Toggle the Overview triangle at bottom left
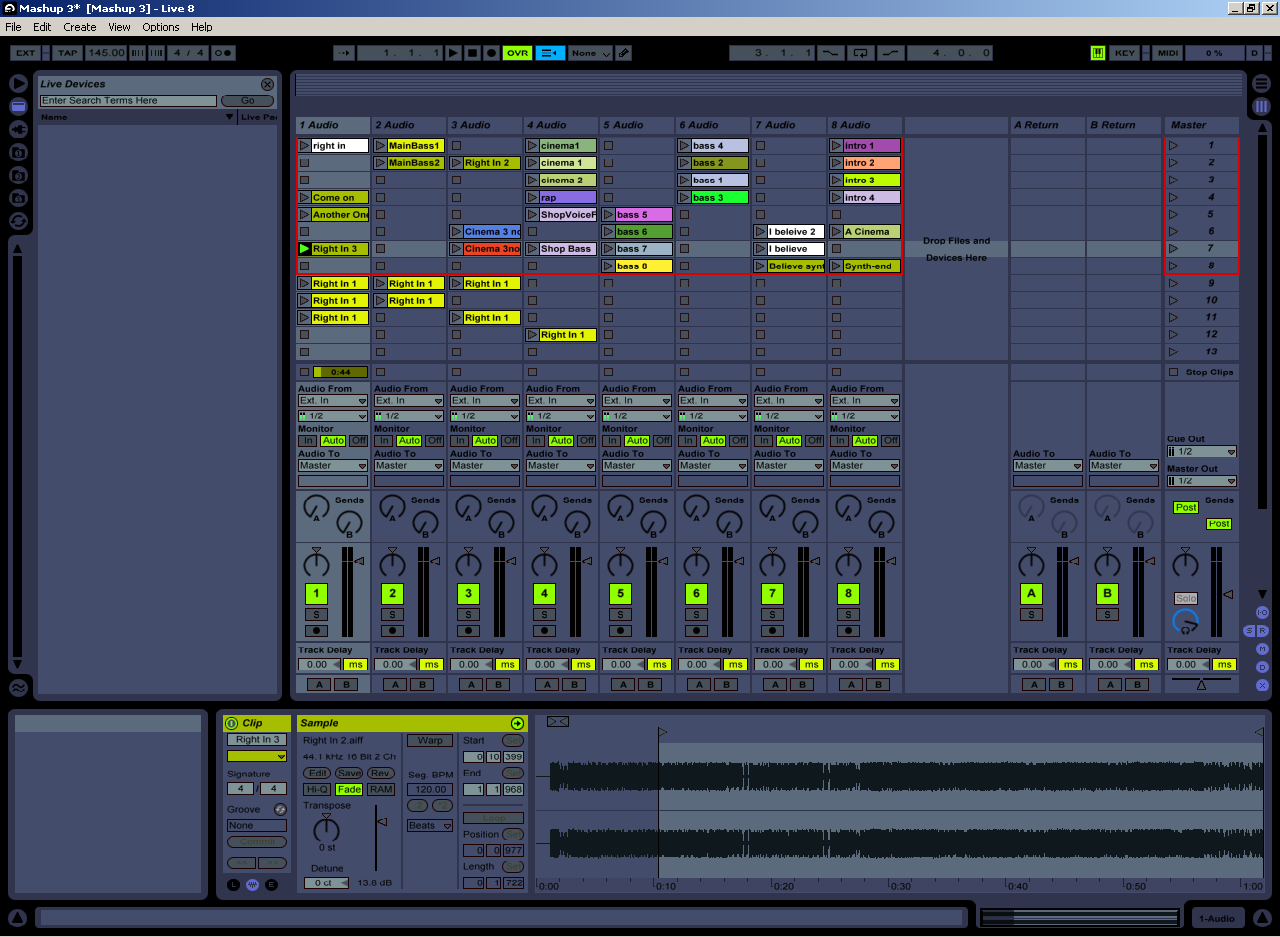 click(17, 918)
